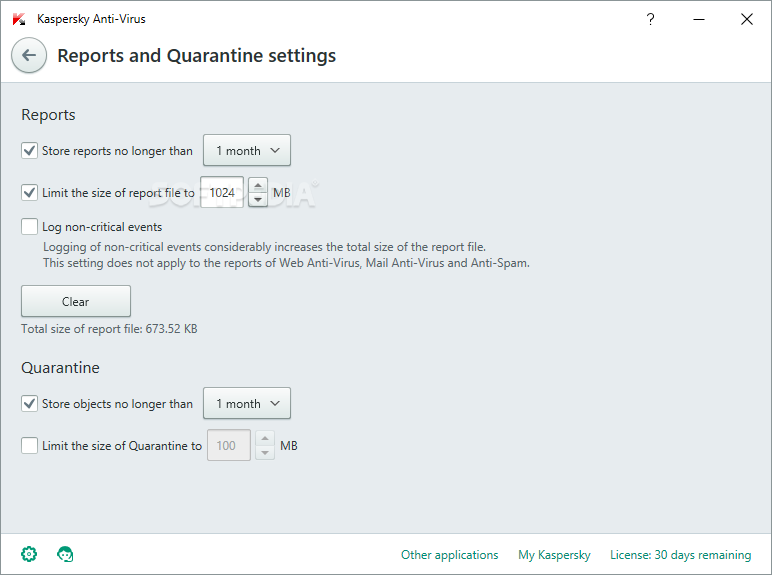Open help with the question mark icon
Viewport: 772px width, 575px height.
650,19
